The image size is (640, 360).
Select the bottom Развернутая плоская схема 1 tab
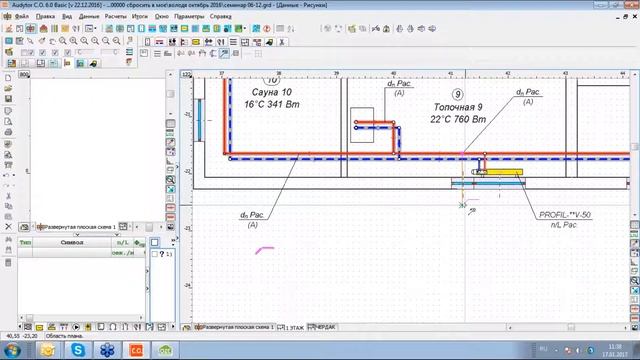[x=234, y=327]
